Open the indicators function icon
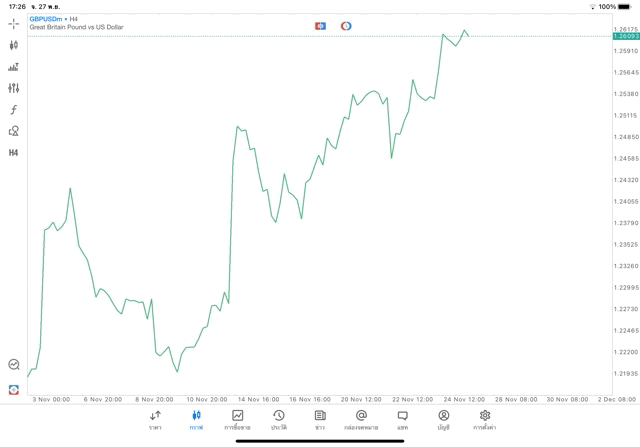Image resolution: width=640 pixels, height=447 pixels. (14, 110)
